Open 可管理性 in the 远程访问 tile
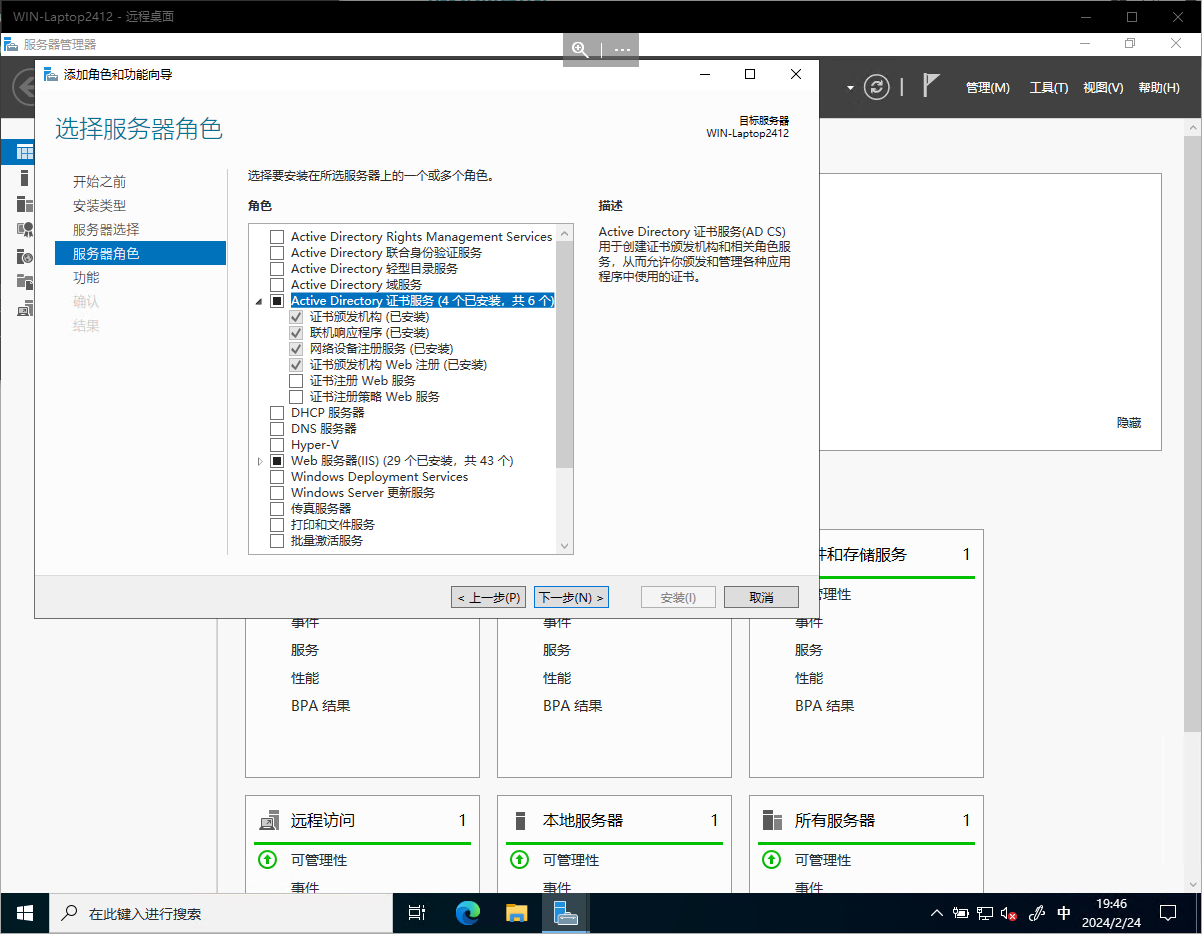1202x934 pixels. (x=319, y=860)
